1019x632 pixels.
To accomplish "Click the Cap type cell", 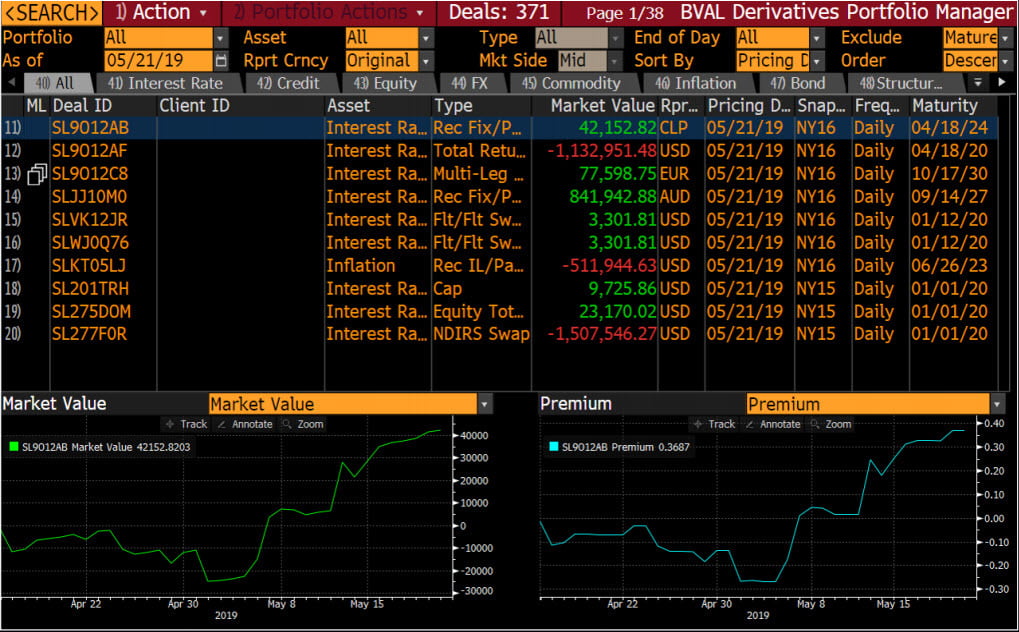I will [x=448, y=289].
